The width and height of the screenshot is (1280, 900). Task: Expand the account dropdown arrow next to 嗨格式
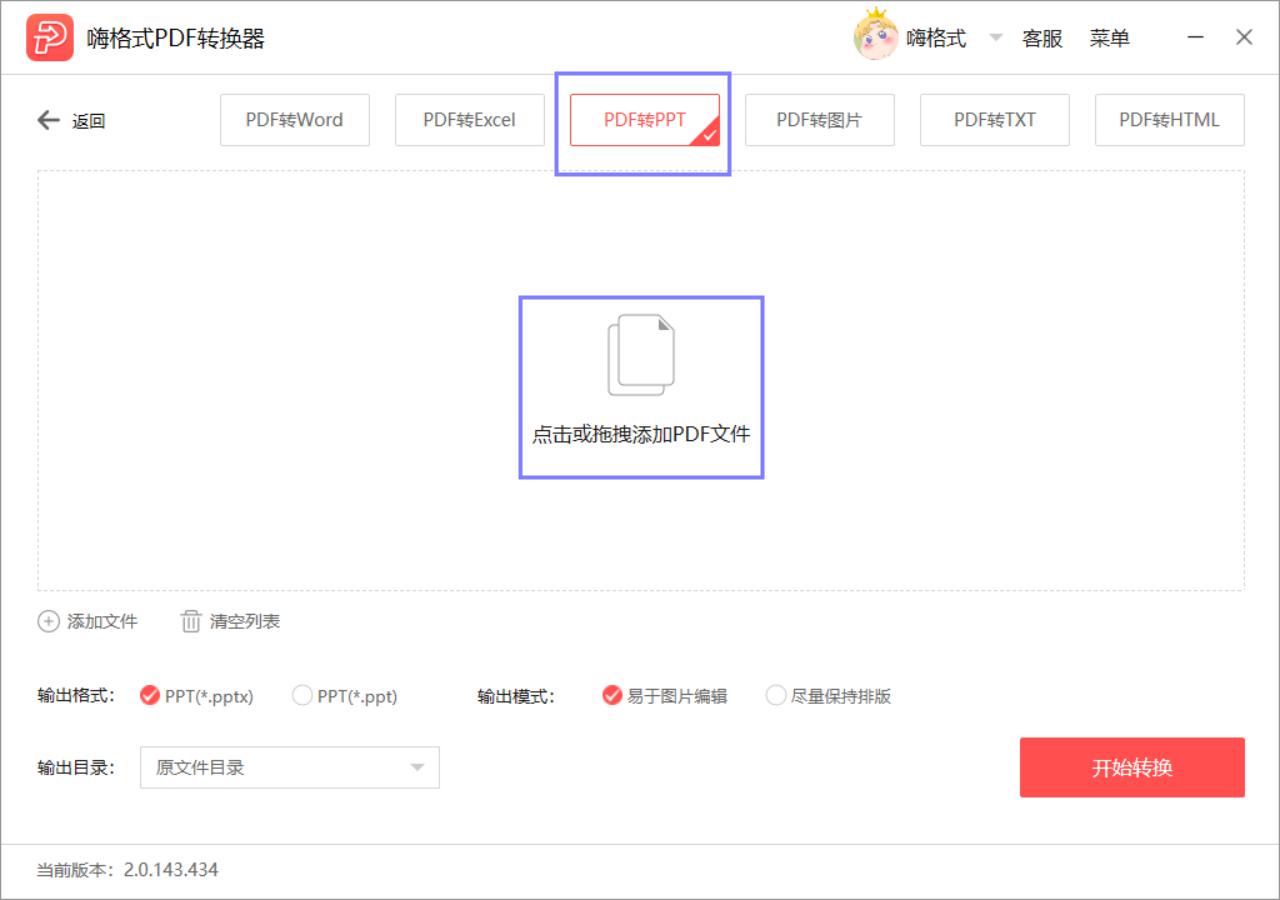[995, 38]
